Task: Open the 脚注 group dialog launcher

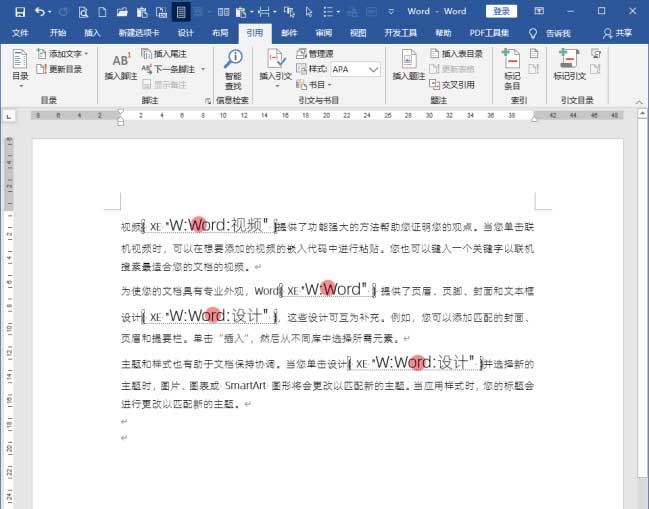Action: [x=208, y=101]
